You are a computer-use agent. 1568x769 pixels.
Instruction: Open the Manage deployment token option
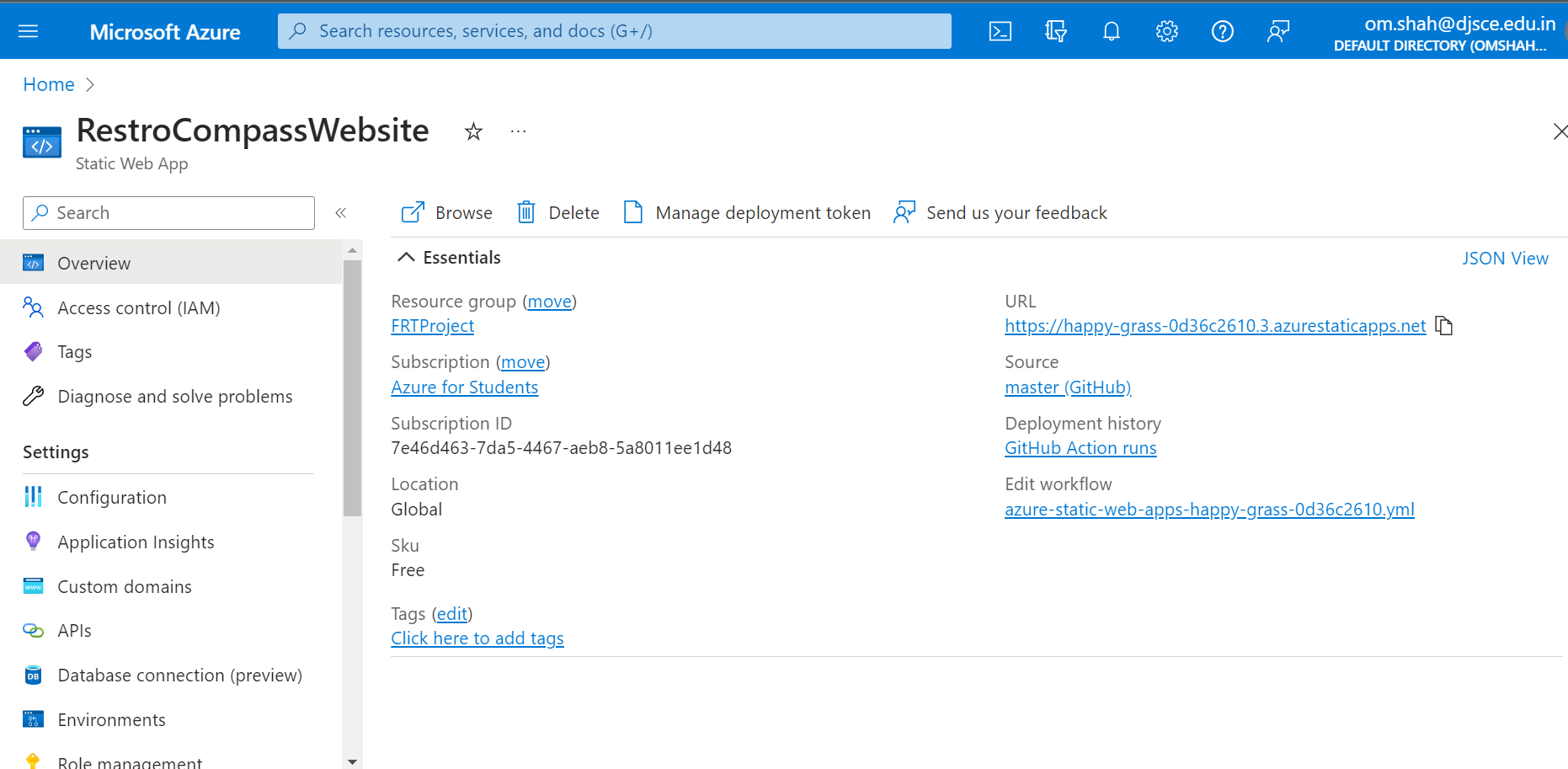(746, 212)
